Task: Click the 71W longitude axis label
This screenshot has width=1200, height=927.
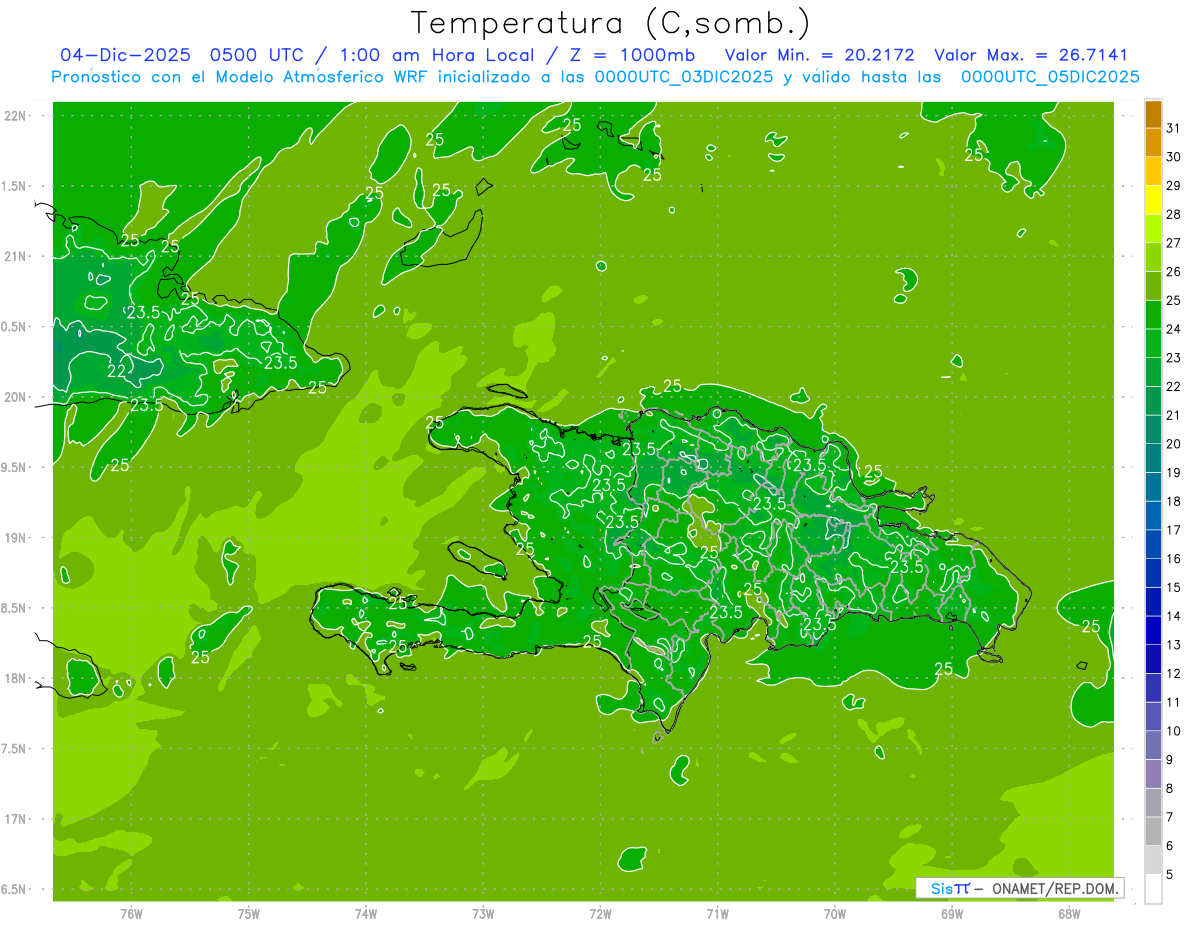Action: pyautogui.click(x=717, y=914)
